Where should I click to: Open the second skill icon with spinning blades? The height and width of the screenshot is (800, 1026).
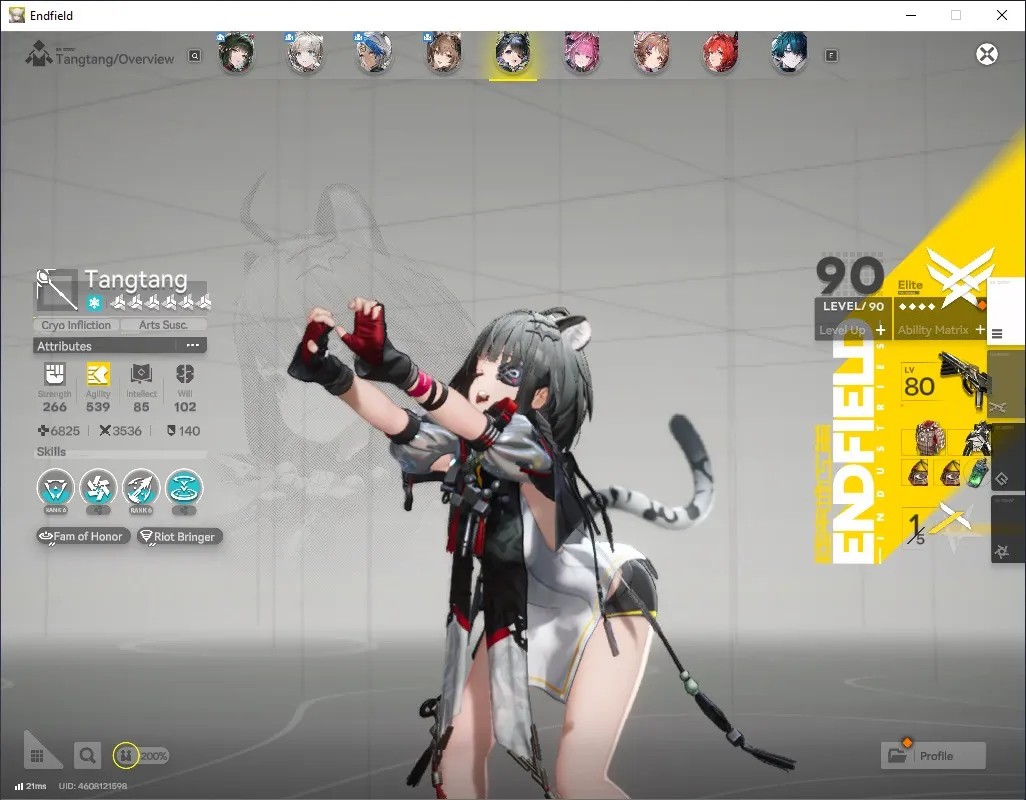[98, 488]
